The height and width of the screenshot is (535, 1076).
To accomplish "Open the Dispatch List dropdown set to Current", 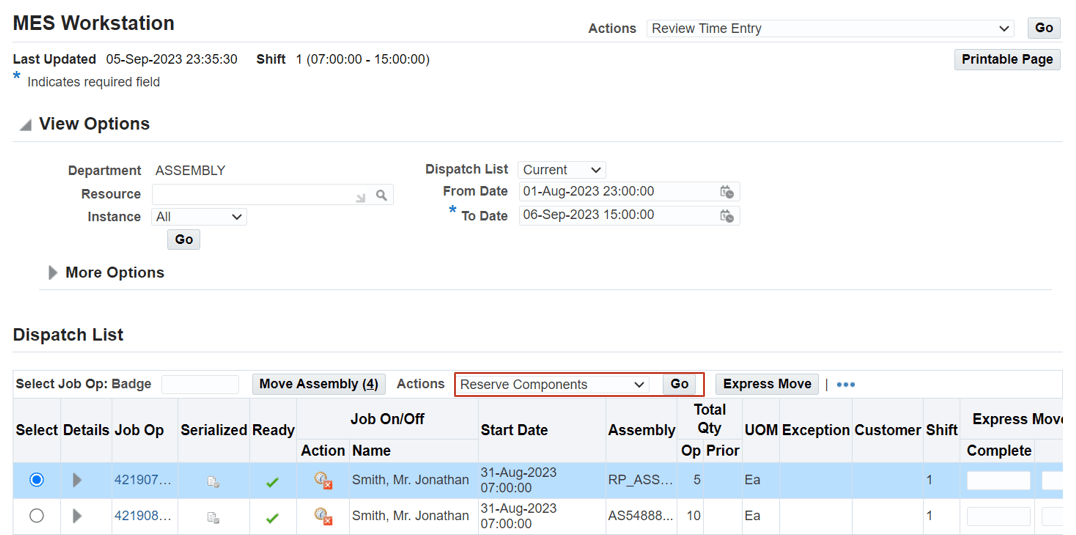I will coord(562,170).
